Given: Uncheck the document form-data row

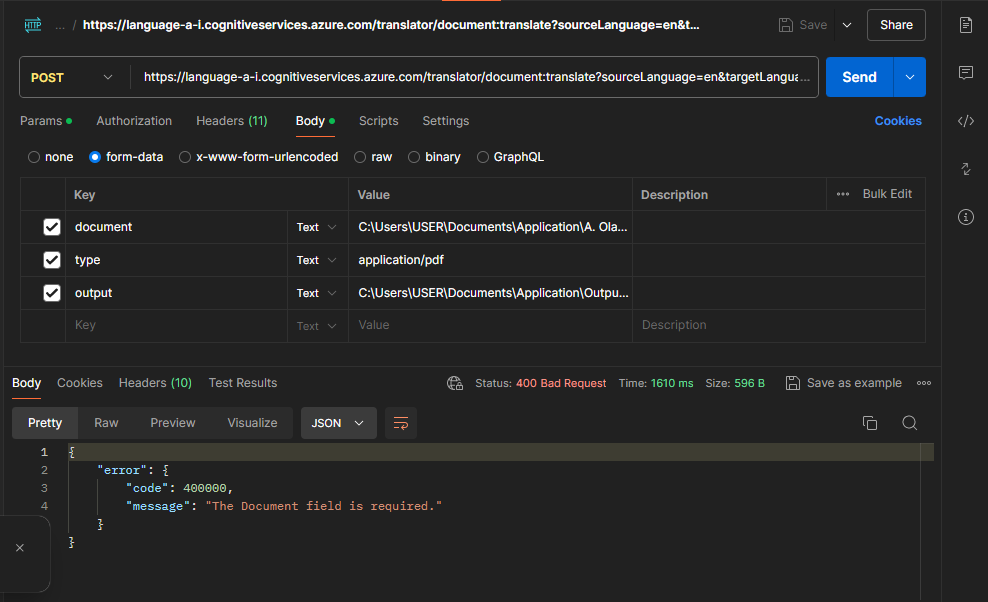Looking at the screenshot, I should [51, 227].
